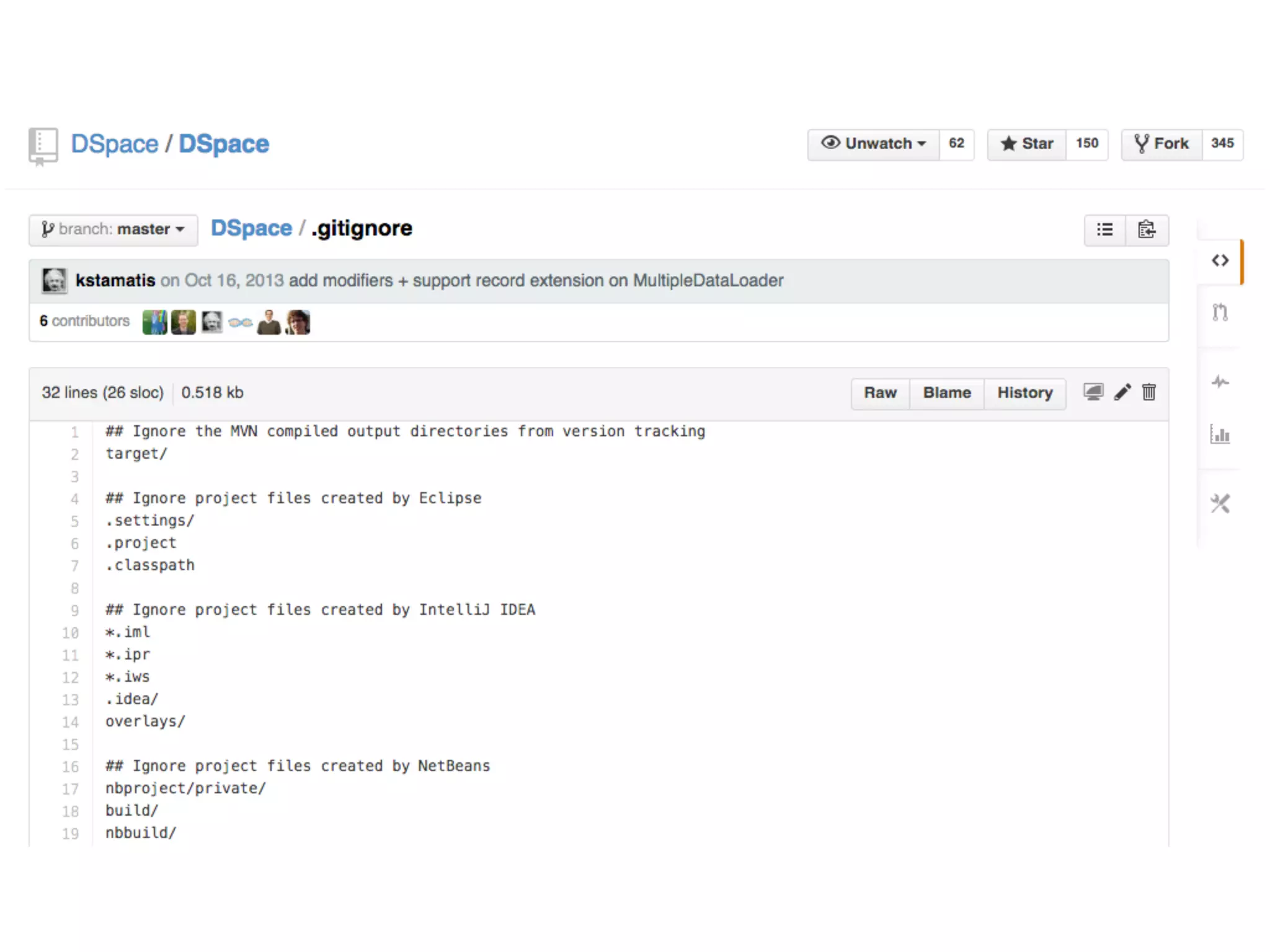Click the first contributor avatar
Screen dimensions: 1270x952
pyautogui.click(x=154, y=322)
